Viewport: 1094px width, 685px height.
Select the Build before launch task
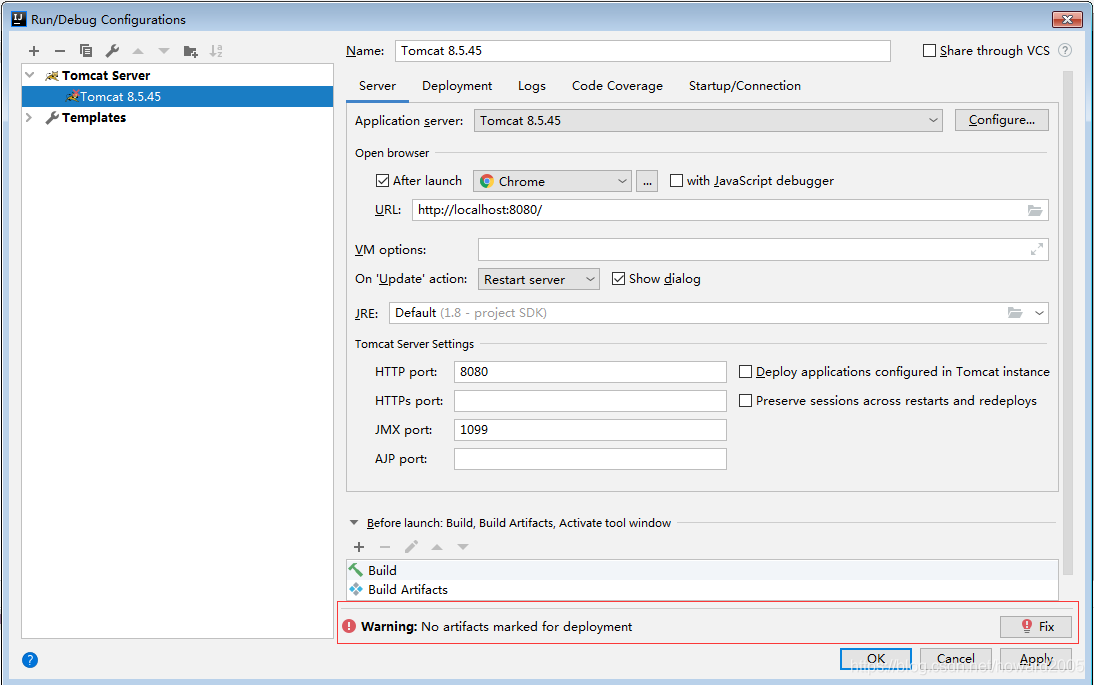click(702, 570)
